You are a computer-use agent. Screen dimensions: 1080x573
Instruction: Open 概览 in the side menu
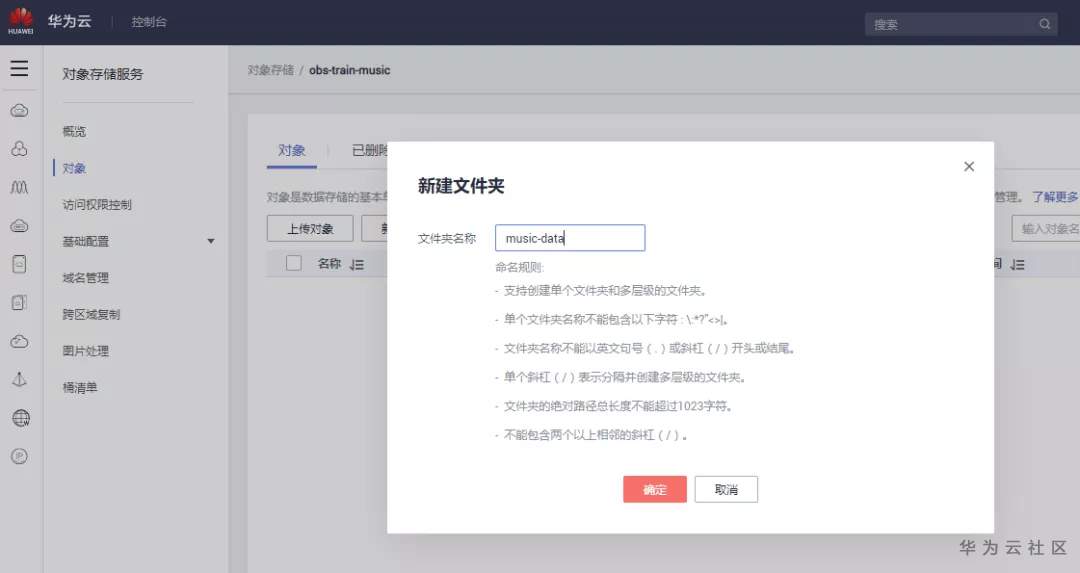(74, 132)
